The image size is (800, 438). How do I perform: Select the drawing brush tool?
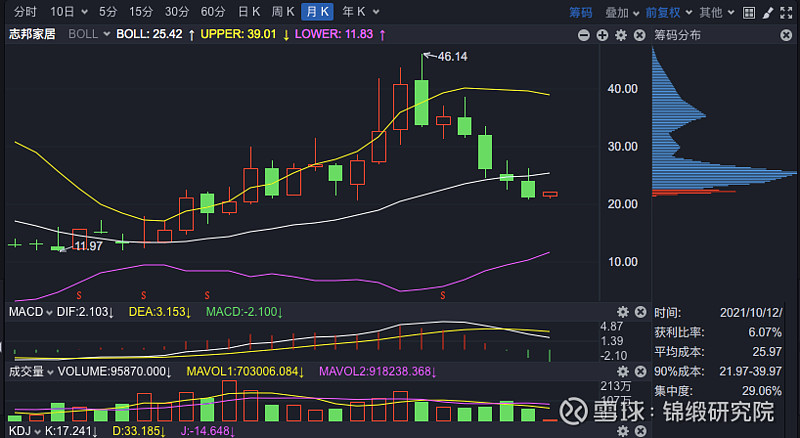(x=766, y=13)
